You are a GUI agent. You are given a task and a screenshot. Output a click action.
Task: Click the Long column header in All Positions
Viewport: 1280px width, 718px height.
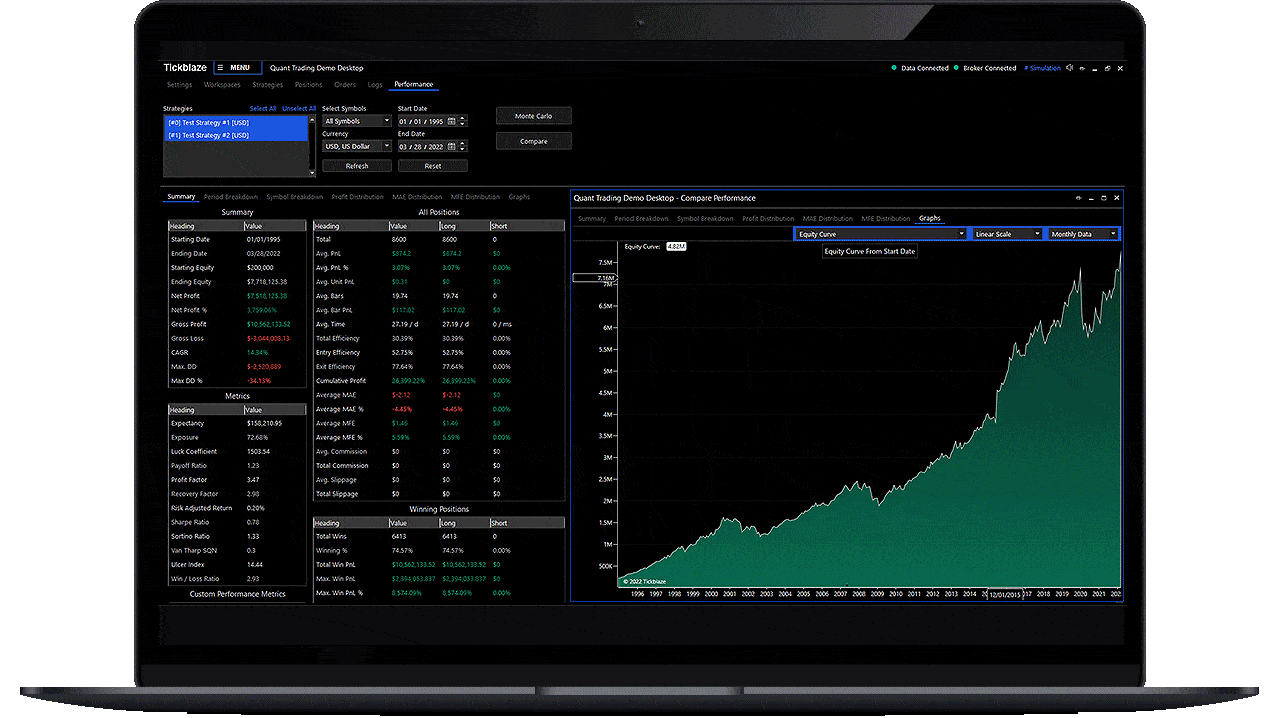point(462,226)
